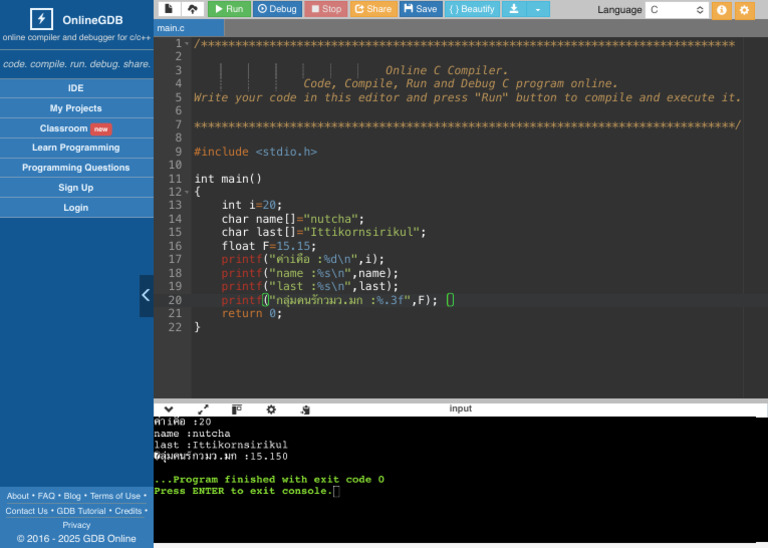Collapse the console with the down chevron
The width and height of the screenshot is (768, 548).
pyautogui.click(x=168, y=409)
